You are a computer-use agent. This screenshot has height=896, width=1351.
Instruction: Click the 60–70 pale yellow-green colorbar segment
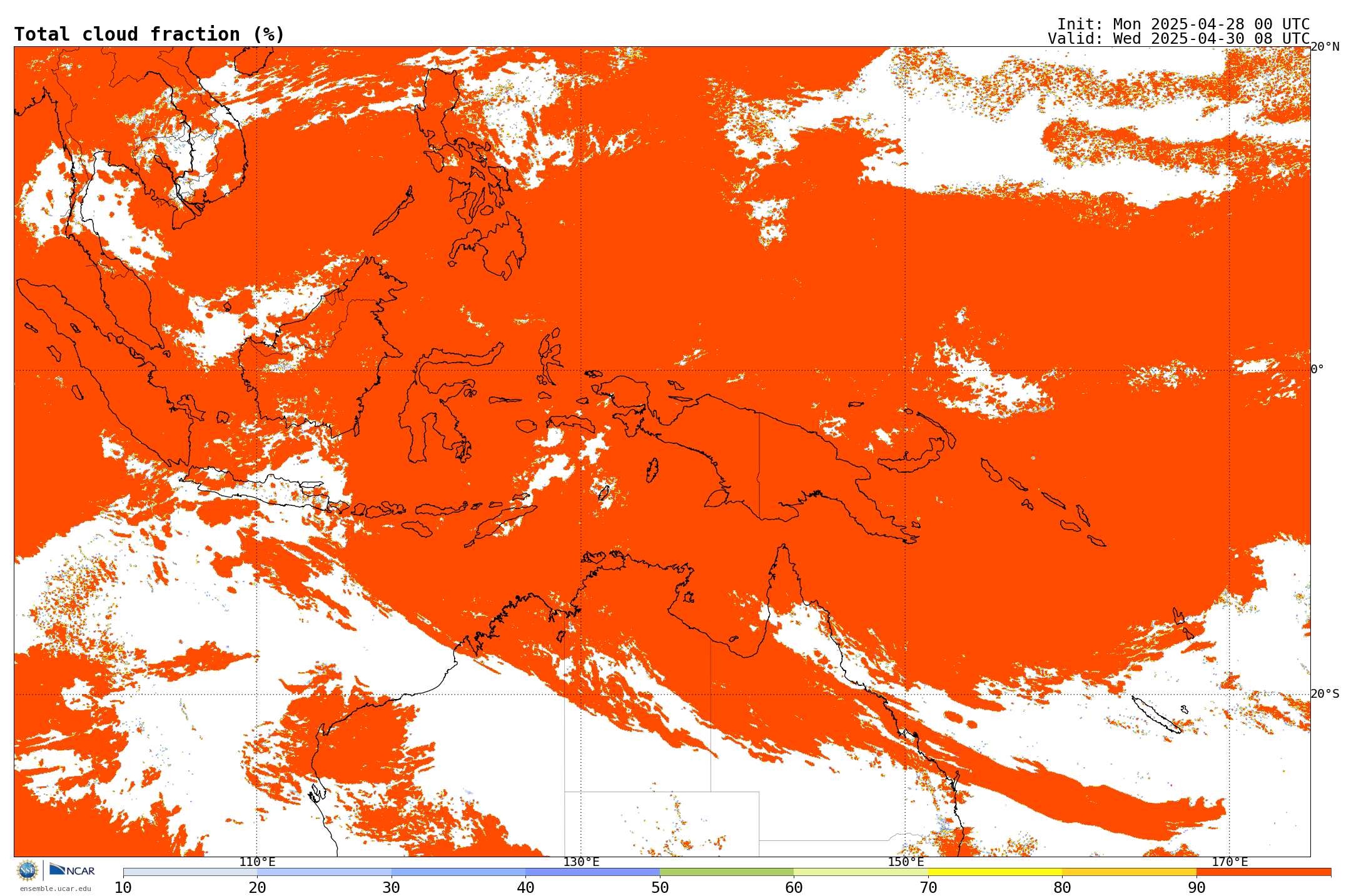[x=861, y=872]
